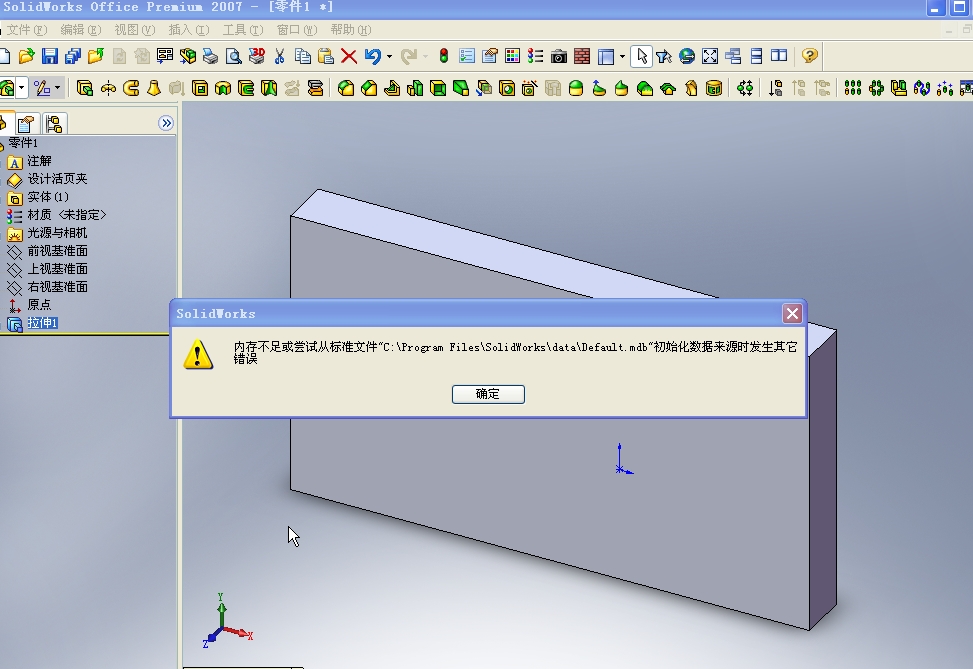Save the part with the floppy icon

[x=50, y=56]
